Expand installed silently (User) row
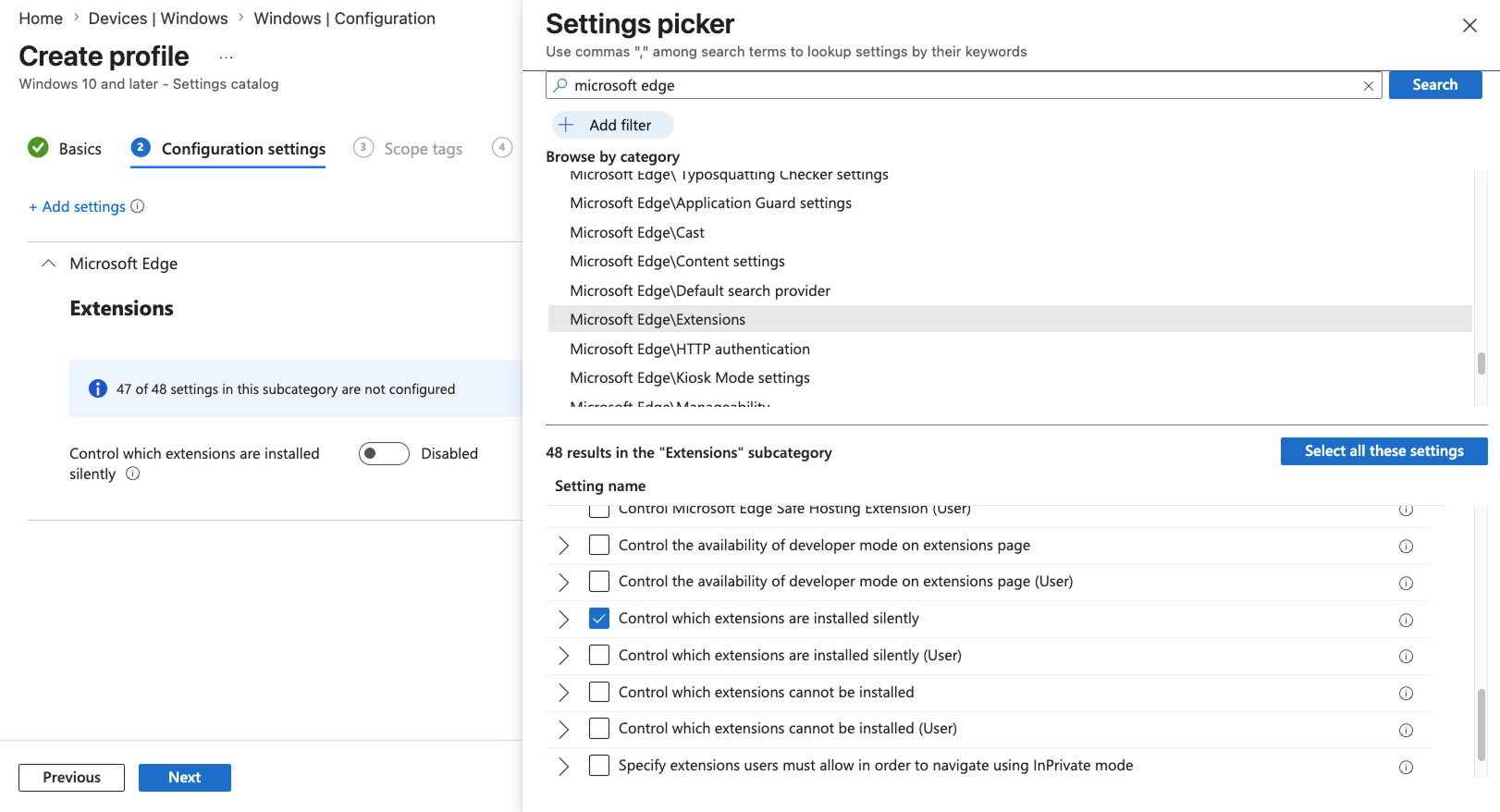1500x812 pixels. tap(563, 656)
